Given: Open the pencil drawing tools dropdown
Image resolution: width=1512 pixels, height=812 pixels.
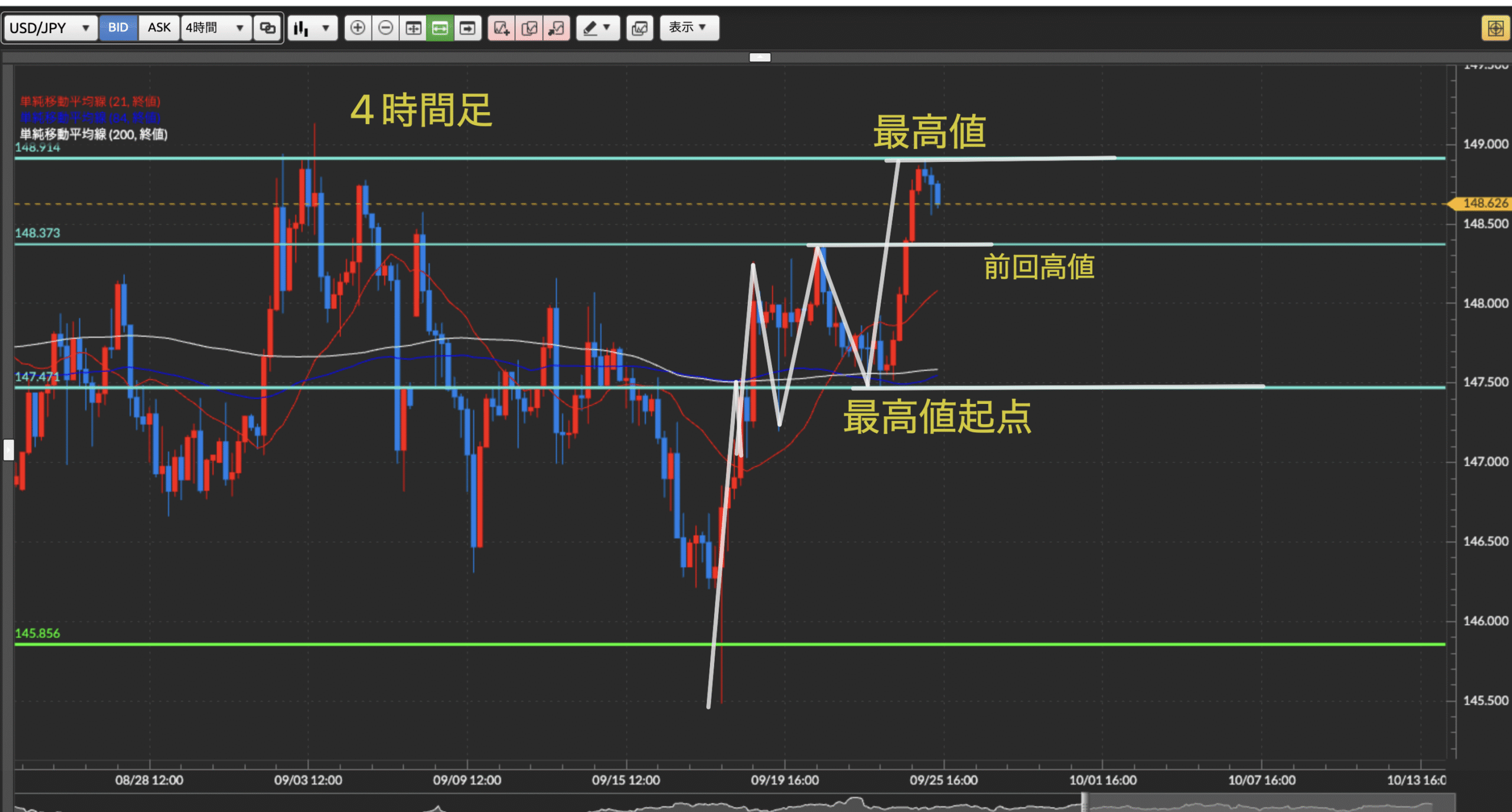Looking at the screenshot, I should click(597, 28).
